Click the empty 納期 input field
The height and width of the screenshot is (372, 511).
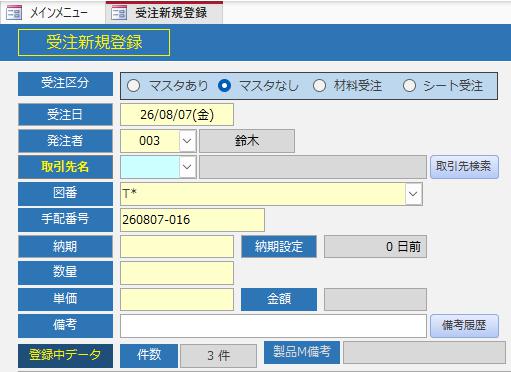coord(177,247)
